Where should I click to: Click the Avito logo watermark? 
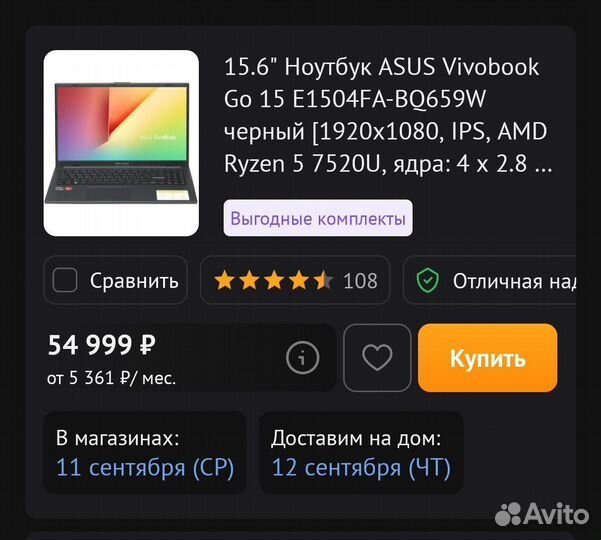[542, 514]
